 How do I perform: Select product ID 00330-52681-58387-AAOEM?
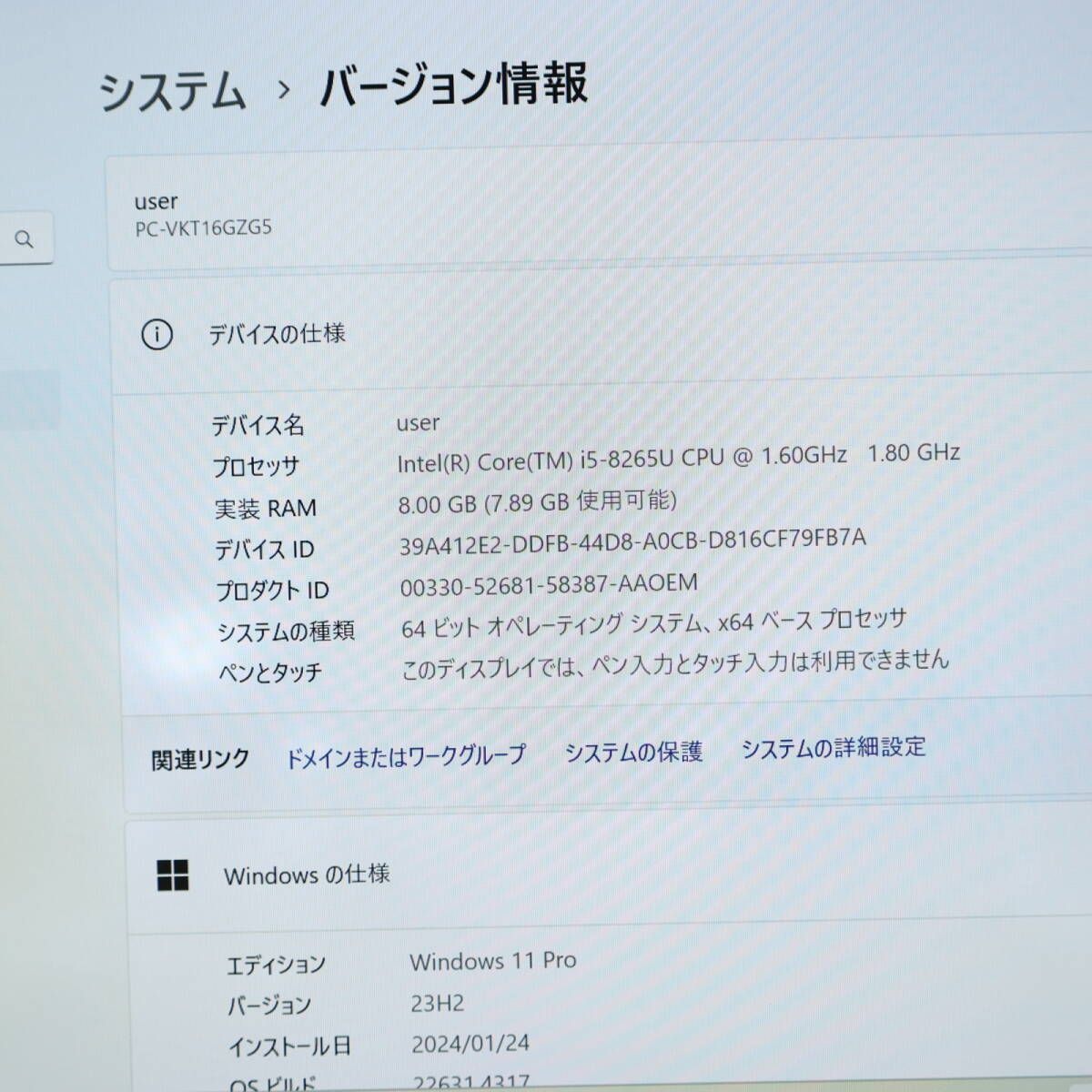coord(550,583)
